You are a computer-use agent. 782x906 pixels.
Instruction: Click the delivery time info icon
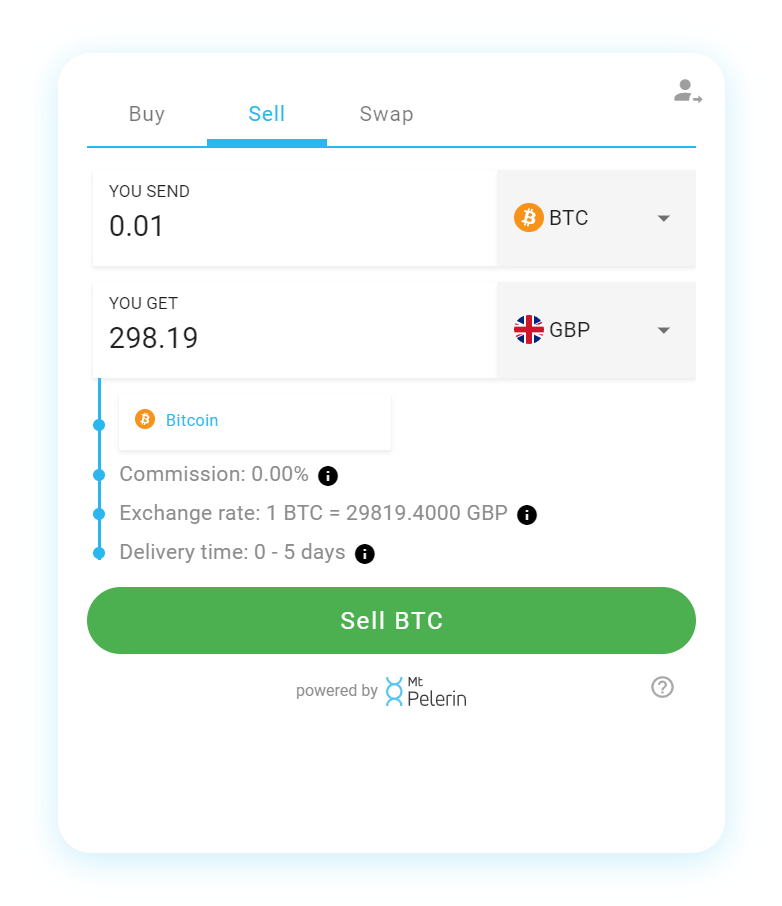click(365, 554)
